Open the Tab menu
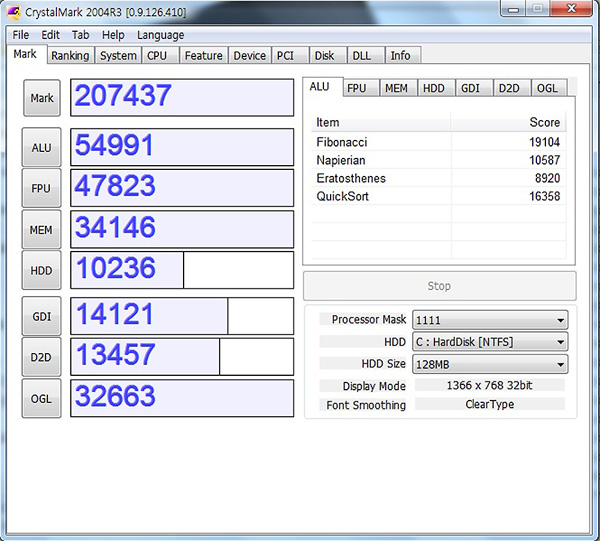Image resolution: width=600 pixels, height=541 pixels. (81, 35)
